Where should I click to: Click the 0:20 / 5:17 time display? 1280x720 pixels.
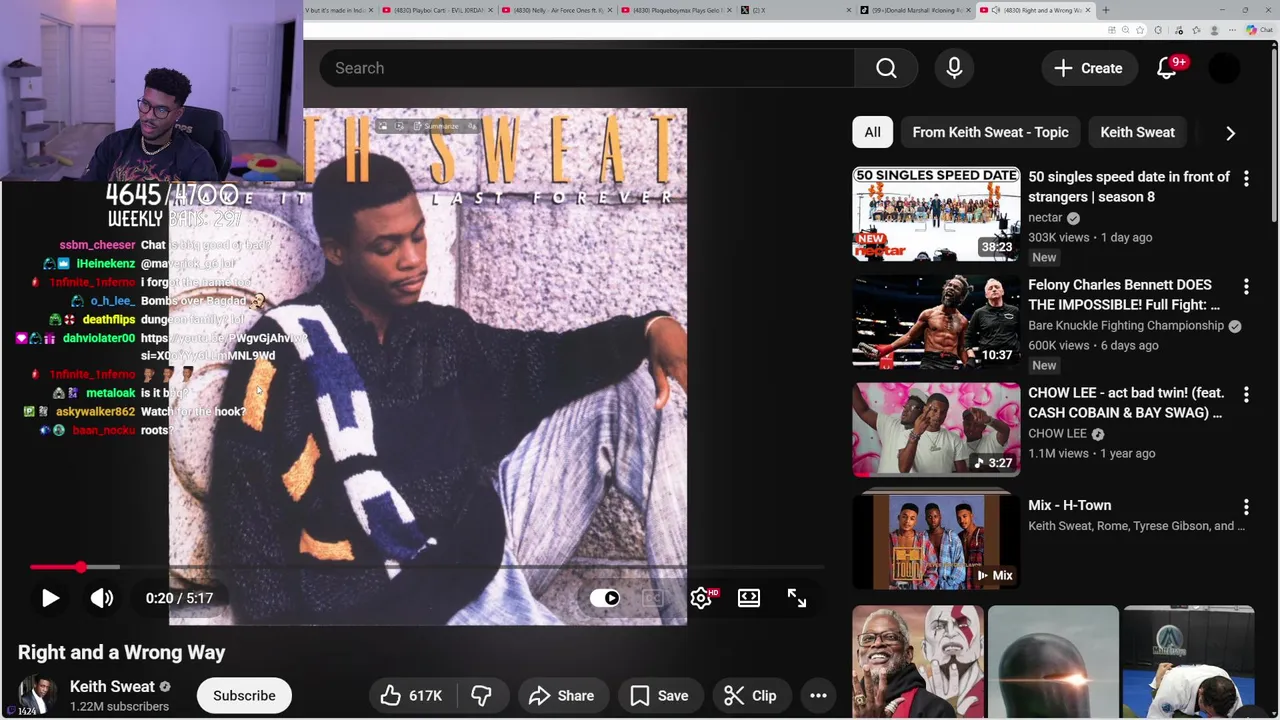(x=179, y=598)
